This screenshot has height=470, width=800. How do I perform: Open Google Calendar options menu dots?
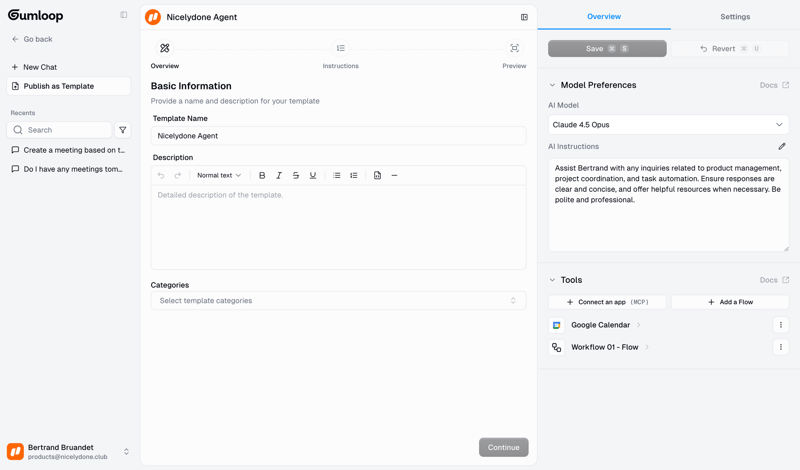pos(781,325)
